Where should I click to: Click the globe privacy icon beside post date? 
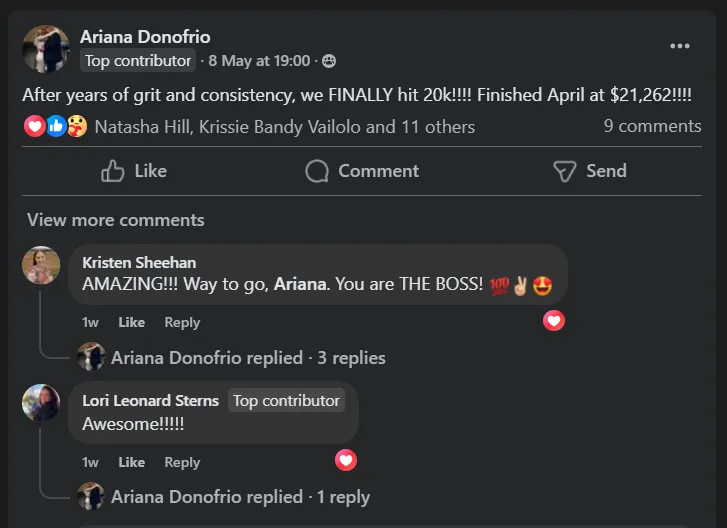[x=329, y=61]
